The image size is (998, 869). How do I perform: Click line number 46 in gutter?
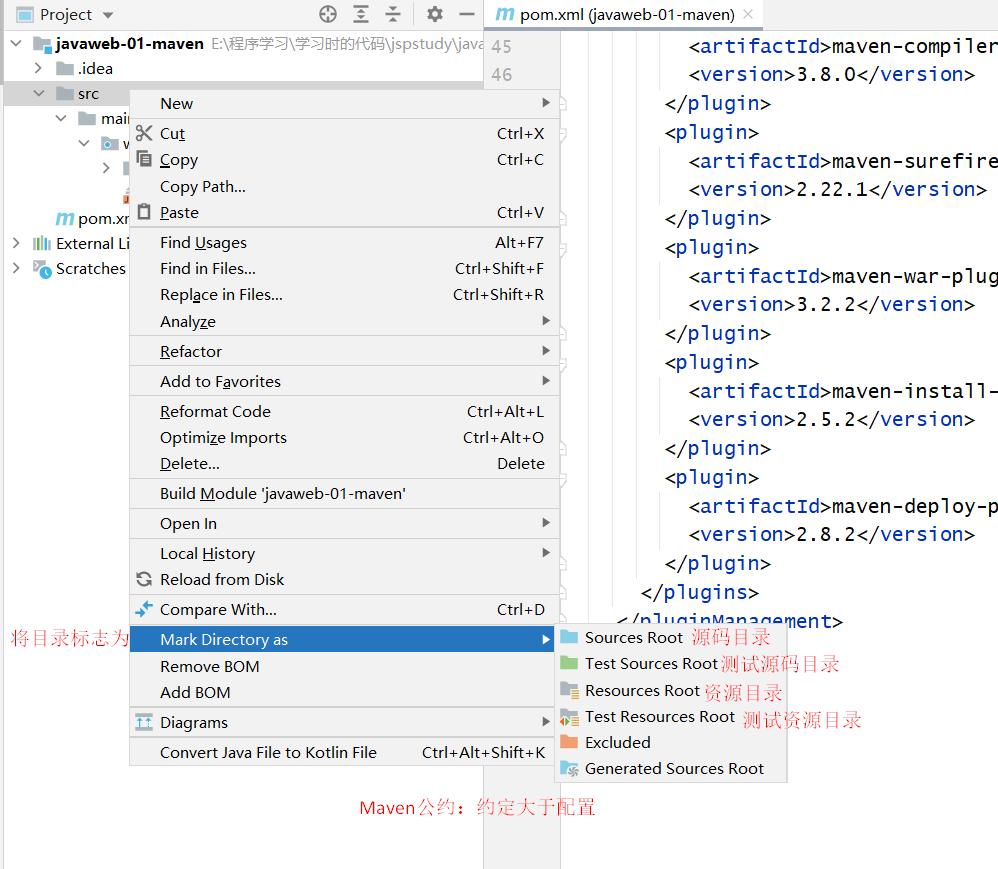pos(502,74)
